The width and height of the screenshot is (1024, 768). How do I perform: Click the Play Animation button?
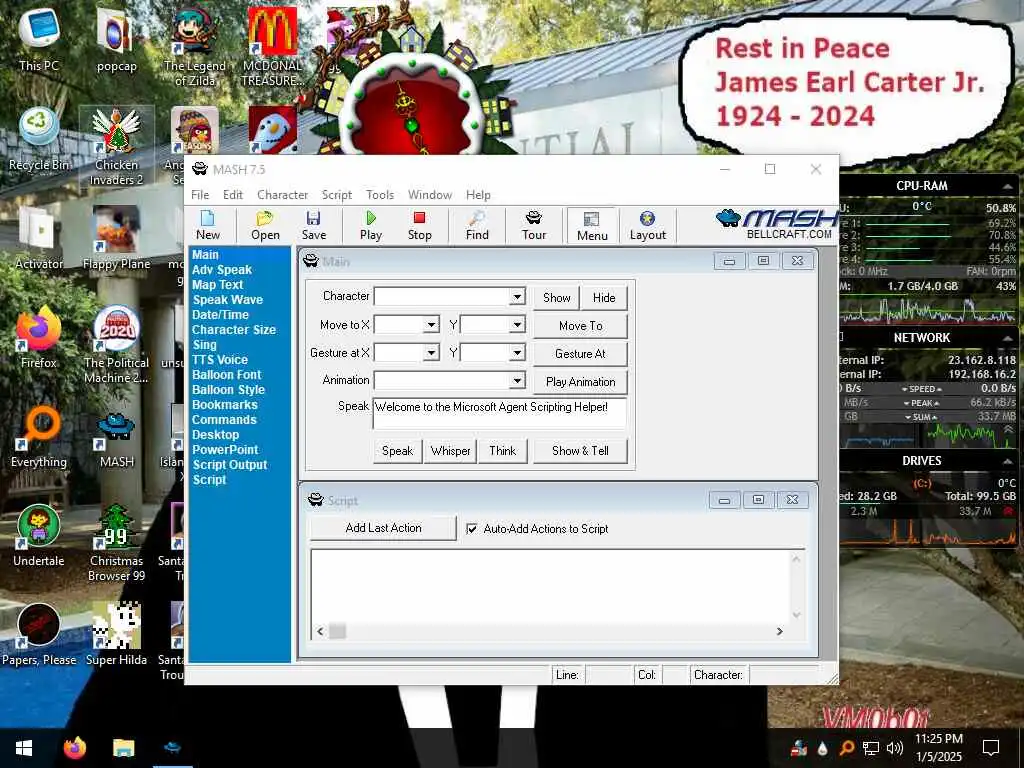(581, 381)
